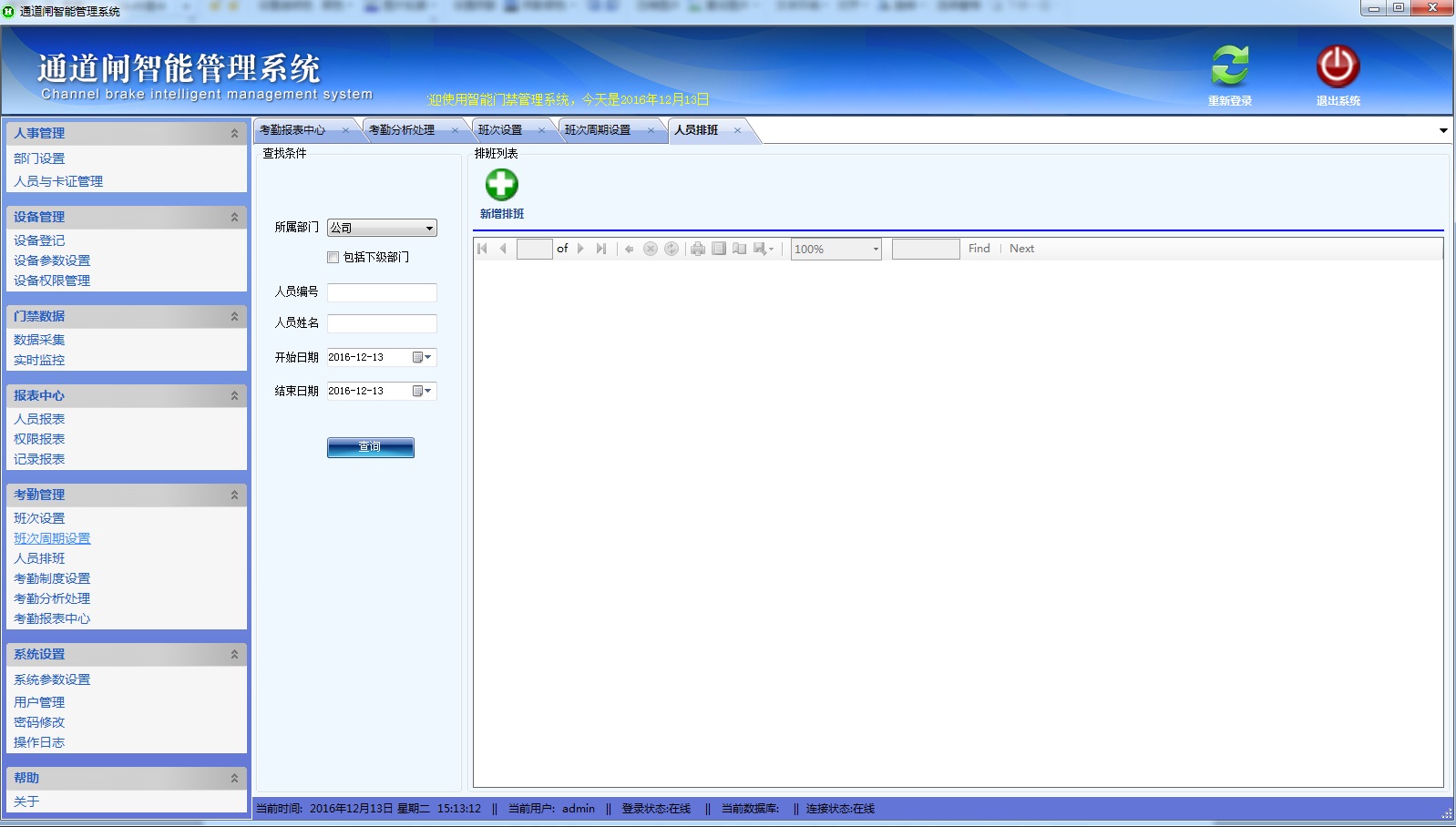Collapse the 系统设置 section
Screen dimensions: 1456x827
coord(234,654)
